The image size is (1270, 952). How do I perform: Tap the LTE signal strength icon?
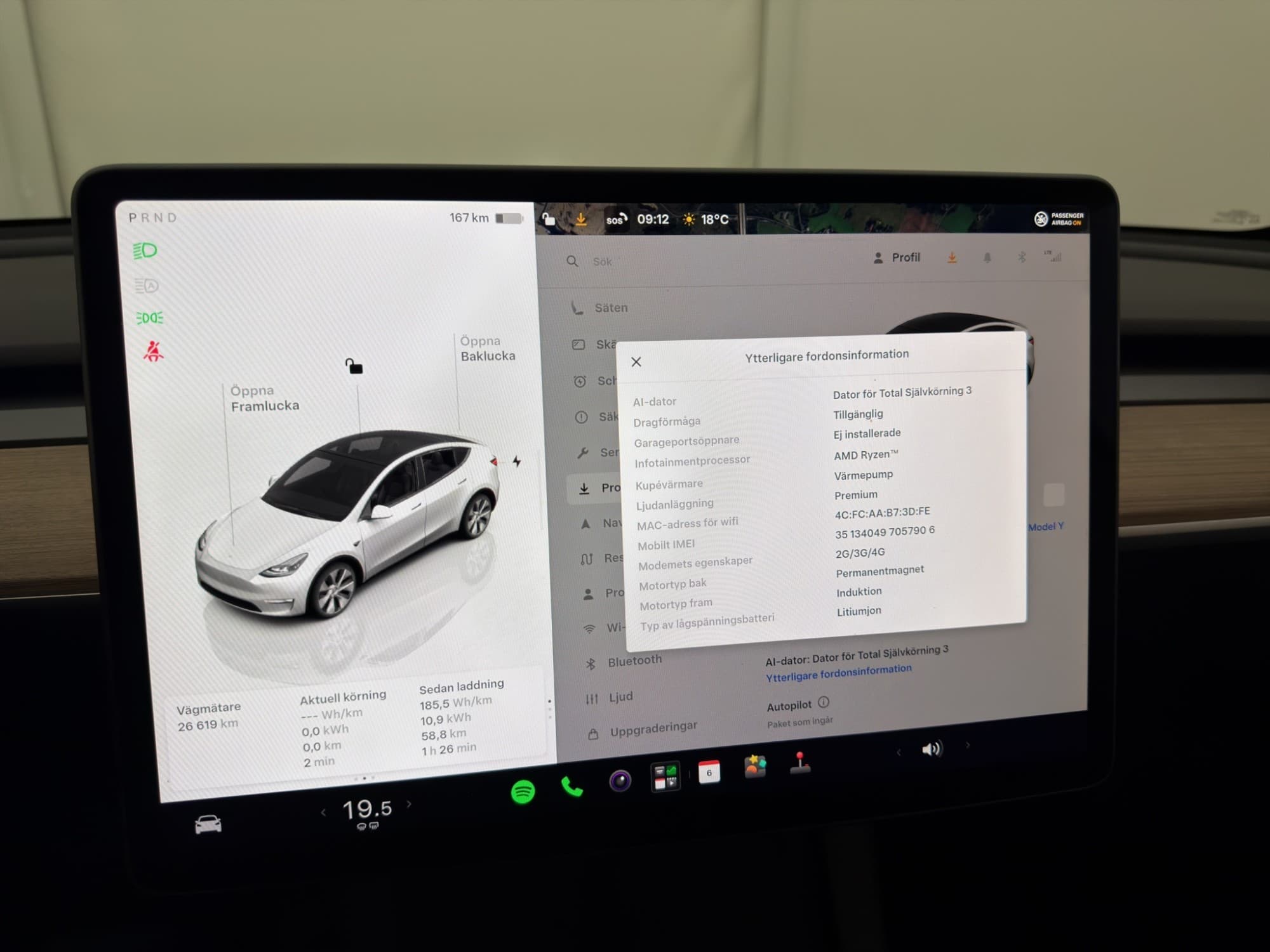pos(1052,256)
